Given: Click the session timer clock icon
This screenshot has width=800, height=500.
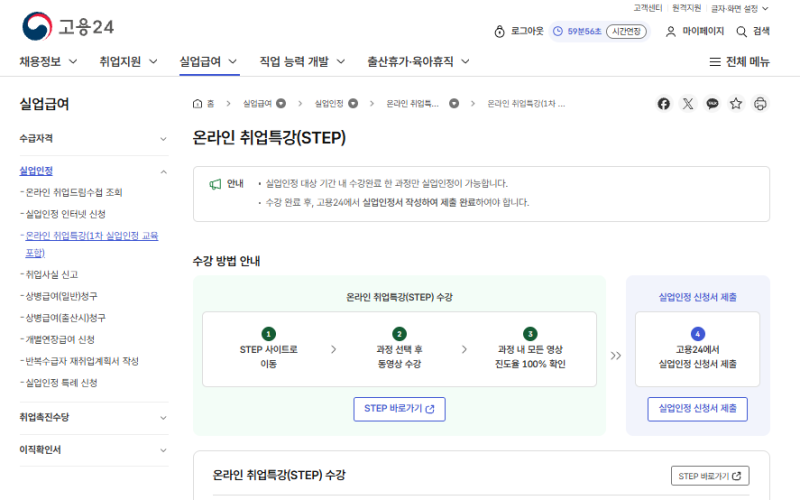Looking at the screenshot, I should pos(558,31).
